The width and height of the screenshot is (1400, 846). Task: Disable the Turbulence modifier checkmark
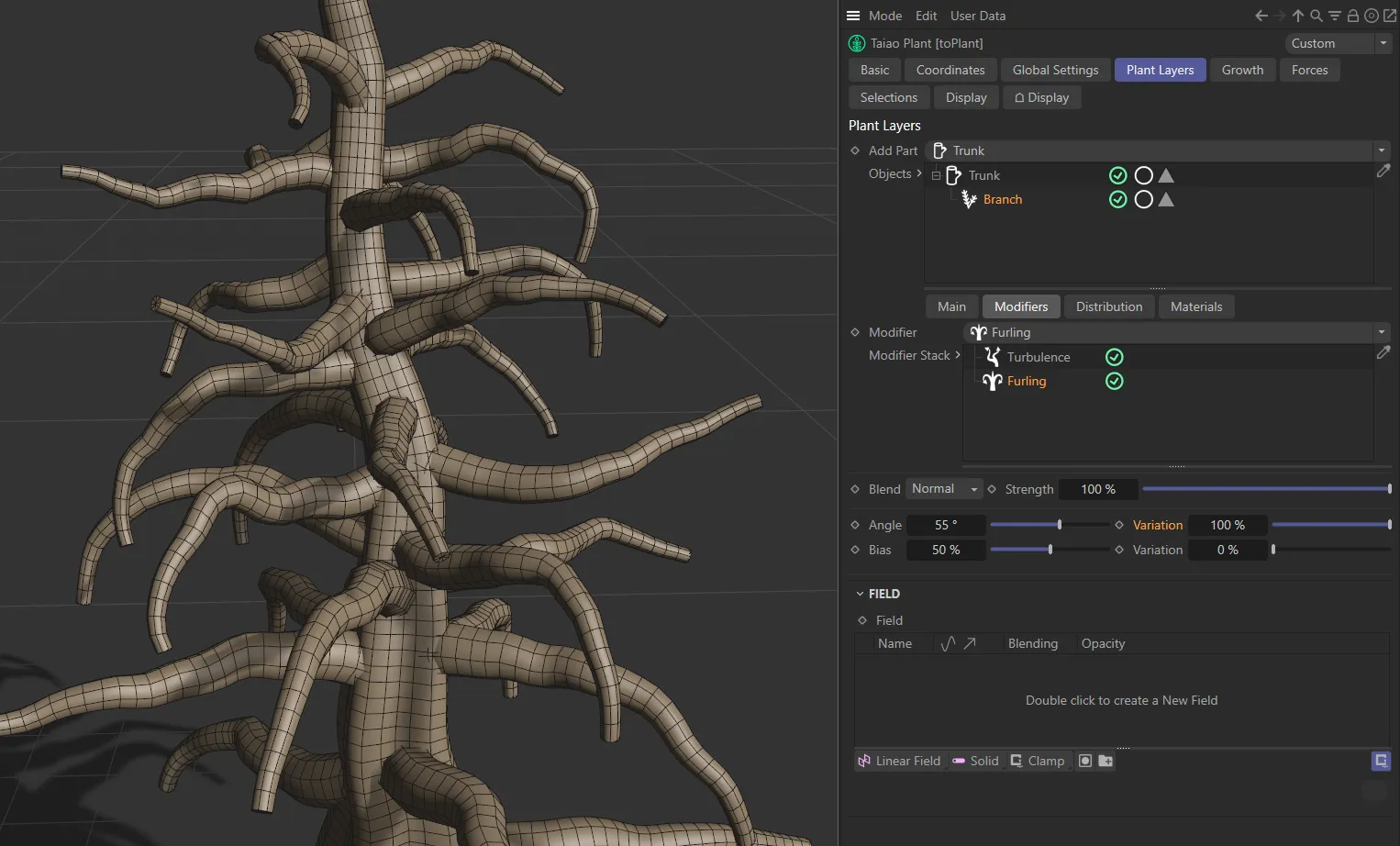1114,356
